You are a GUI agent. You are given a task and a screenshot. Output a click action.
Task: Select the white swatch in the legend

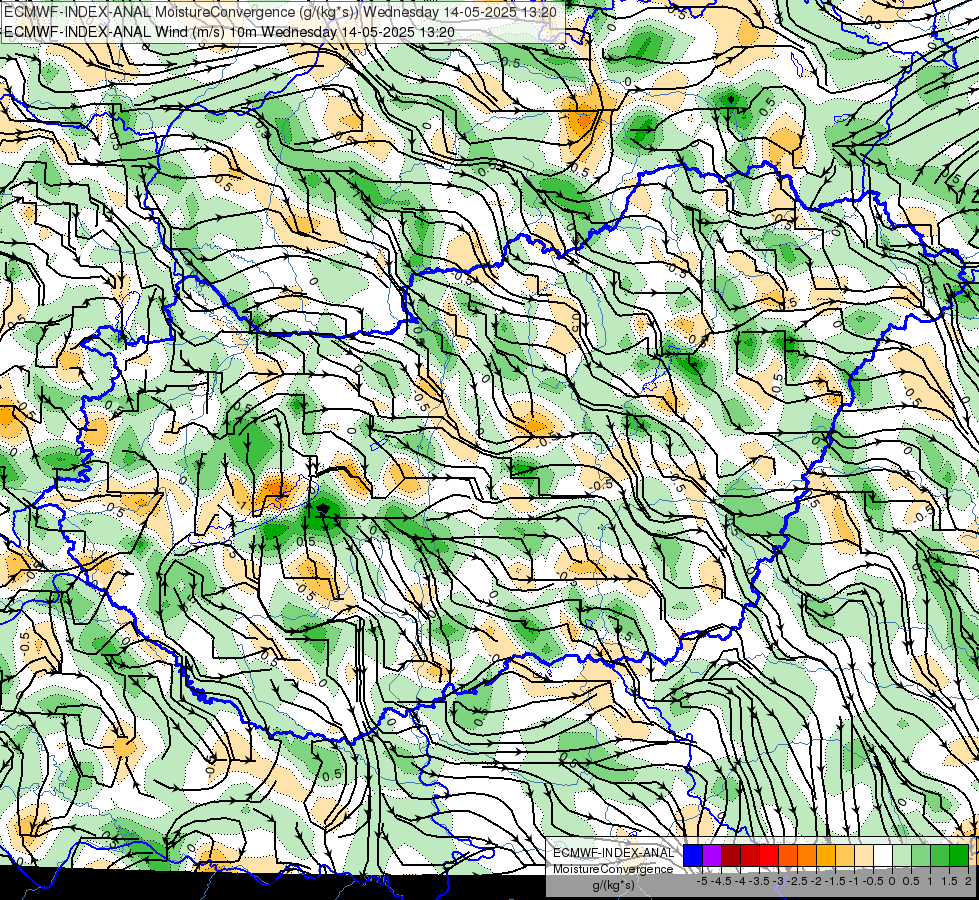(x=883, y=855)
